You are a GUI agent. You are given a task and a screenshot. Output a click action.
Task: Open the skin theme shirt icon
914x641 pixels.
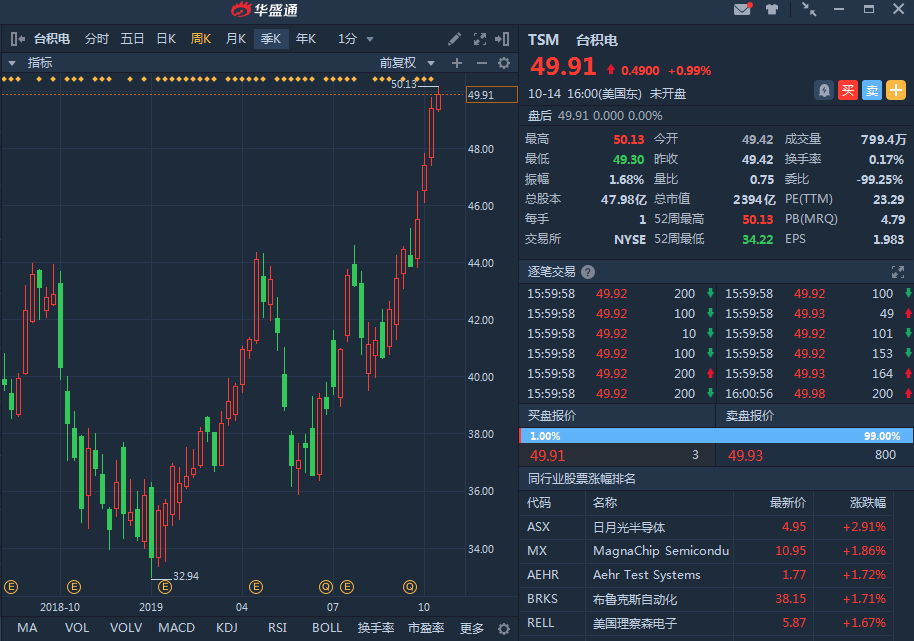[772, 9]
